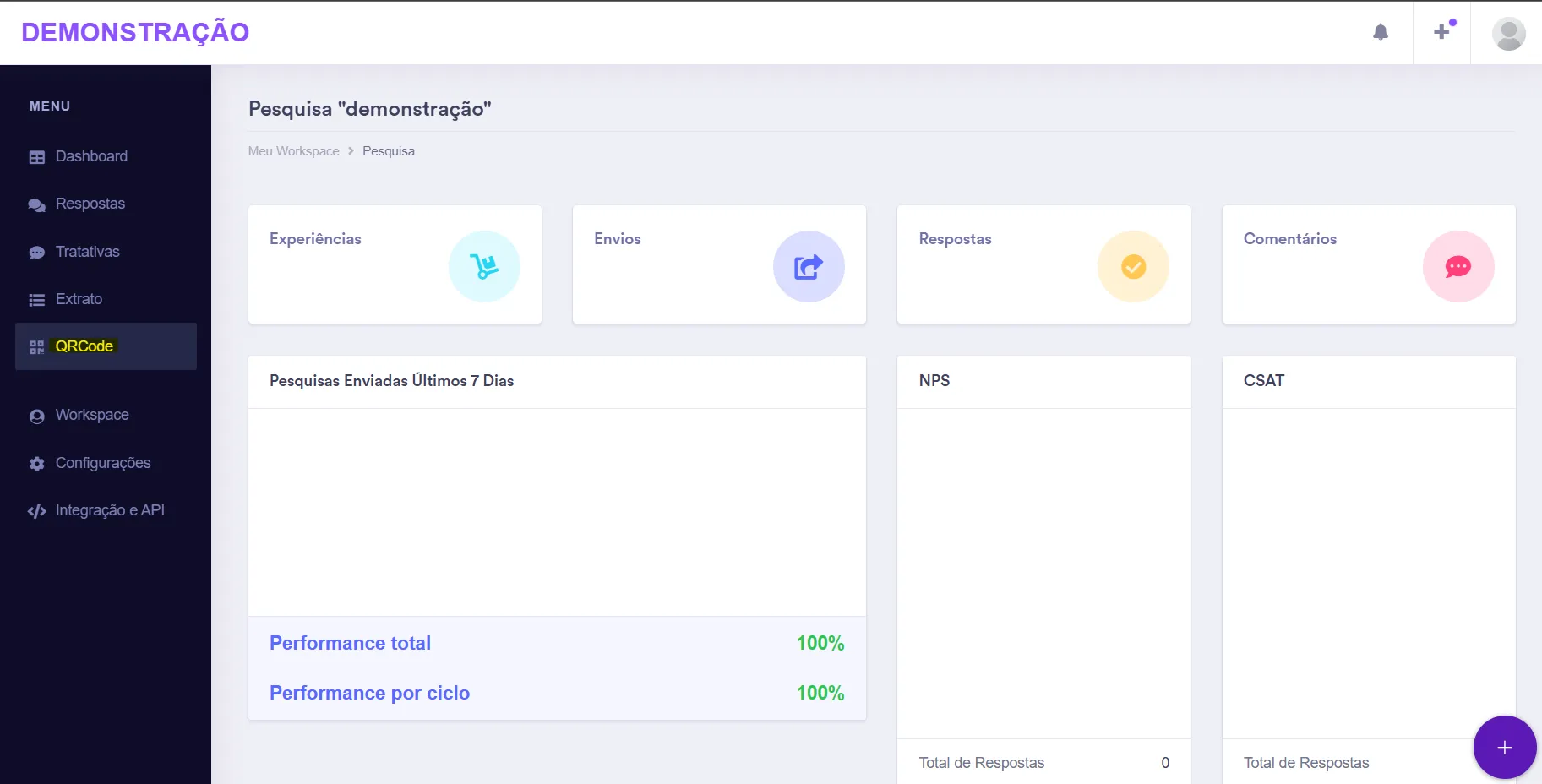Click the Performance total label
The image size is (1542, 784).
coord(350,643)
